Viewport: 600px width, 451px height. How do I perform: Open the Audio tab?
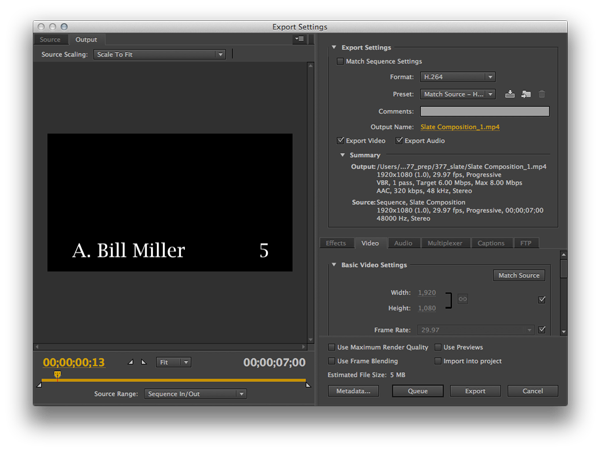pos(403,243)
